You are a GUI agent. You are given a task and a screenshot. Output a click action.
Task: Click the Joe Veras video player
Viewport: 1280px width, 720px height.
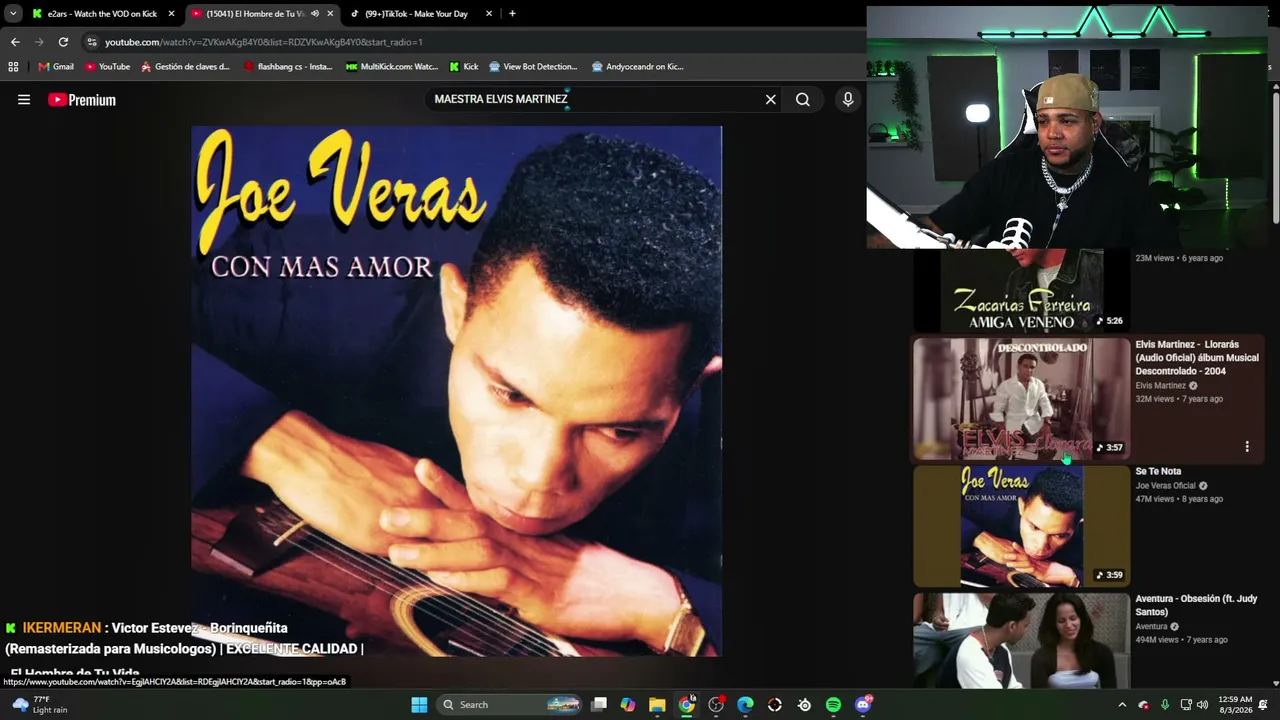pos(456,391)
